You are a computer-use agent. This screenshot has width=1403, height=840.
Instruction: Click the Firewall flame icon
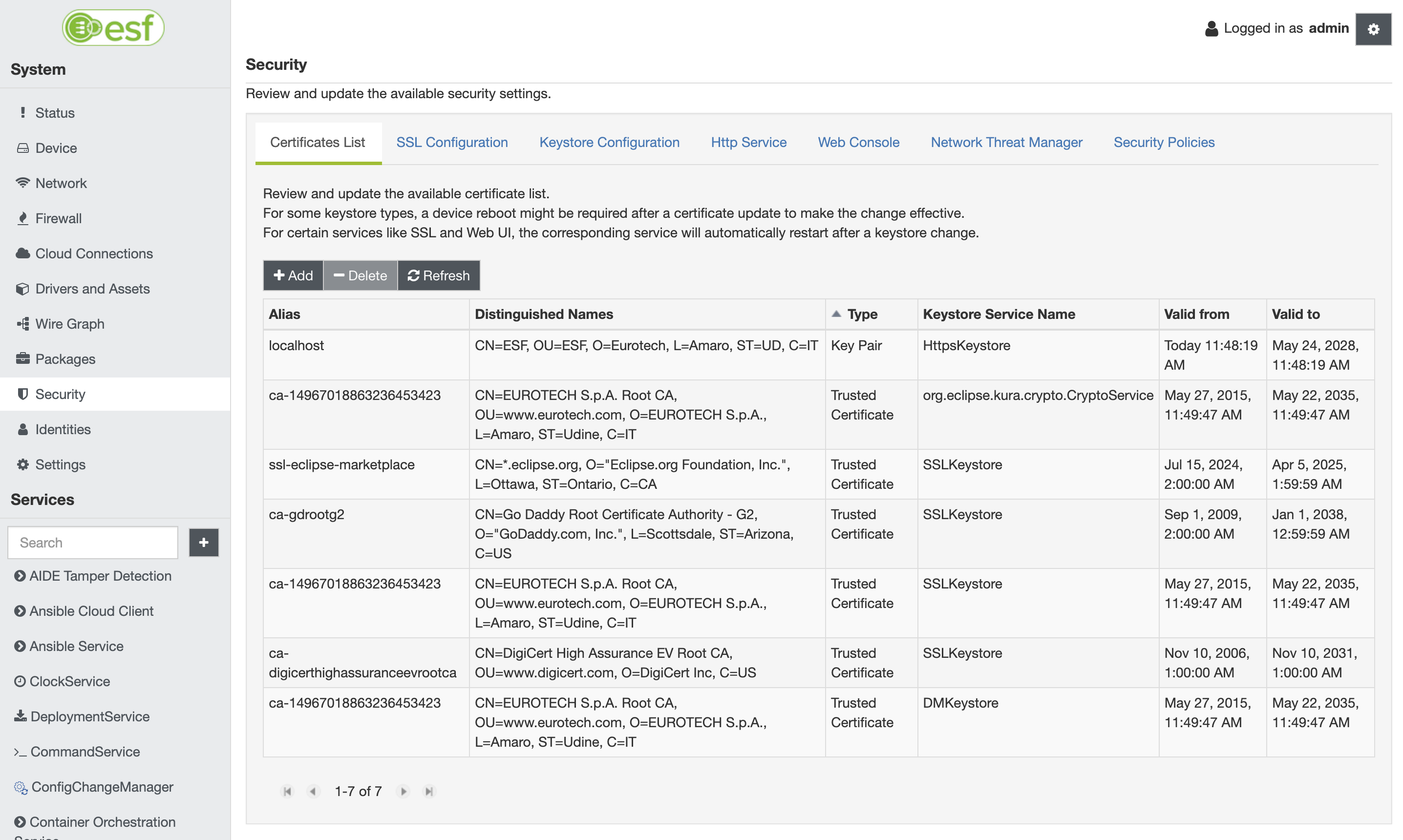click(22, 218)
